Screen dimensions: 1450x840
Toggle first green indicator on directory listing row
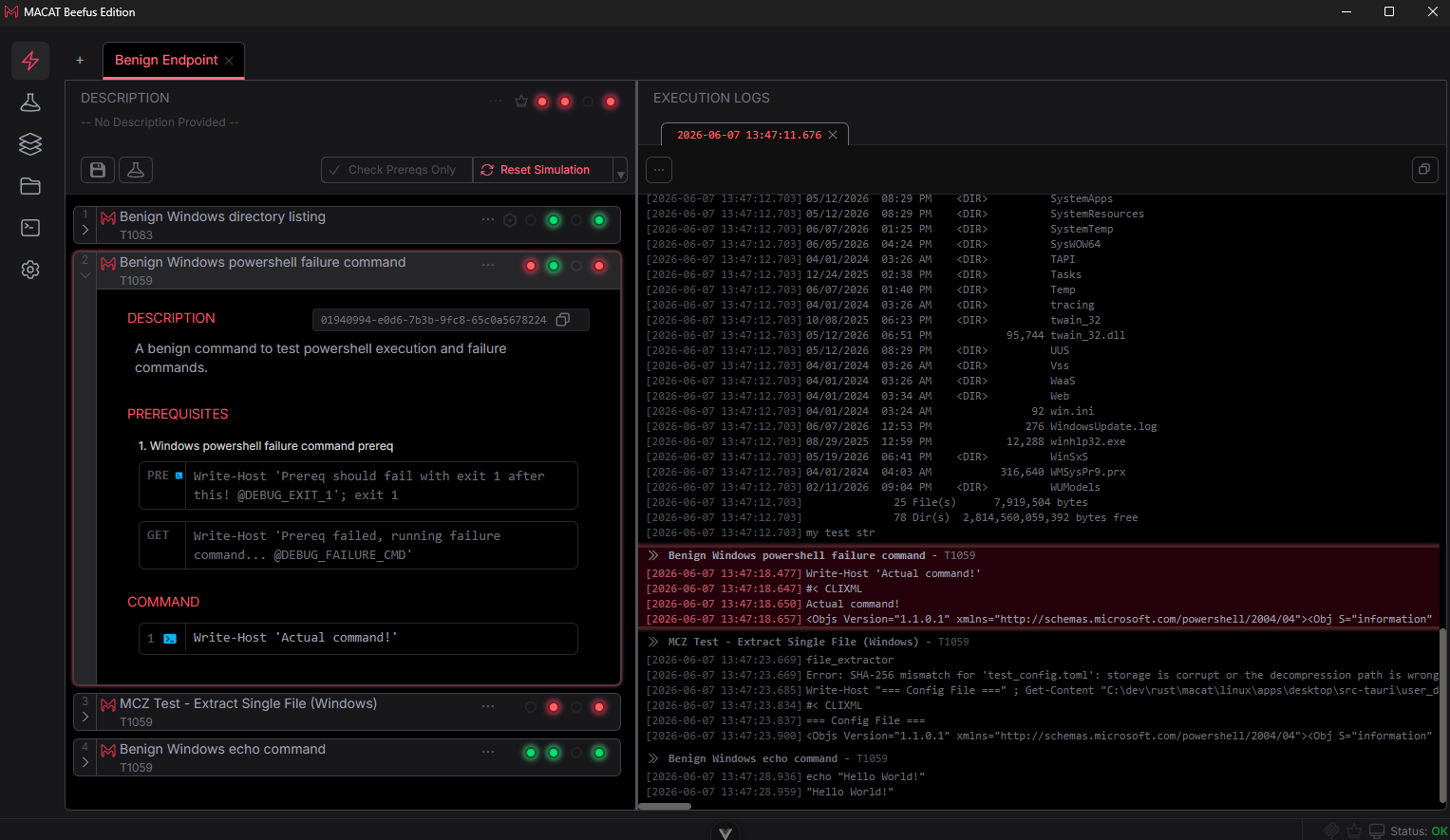pyautogui.click(x=554, y=220)
